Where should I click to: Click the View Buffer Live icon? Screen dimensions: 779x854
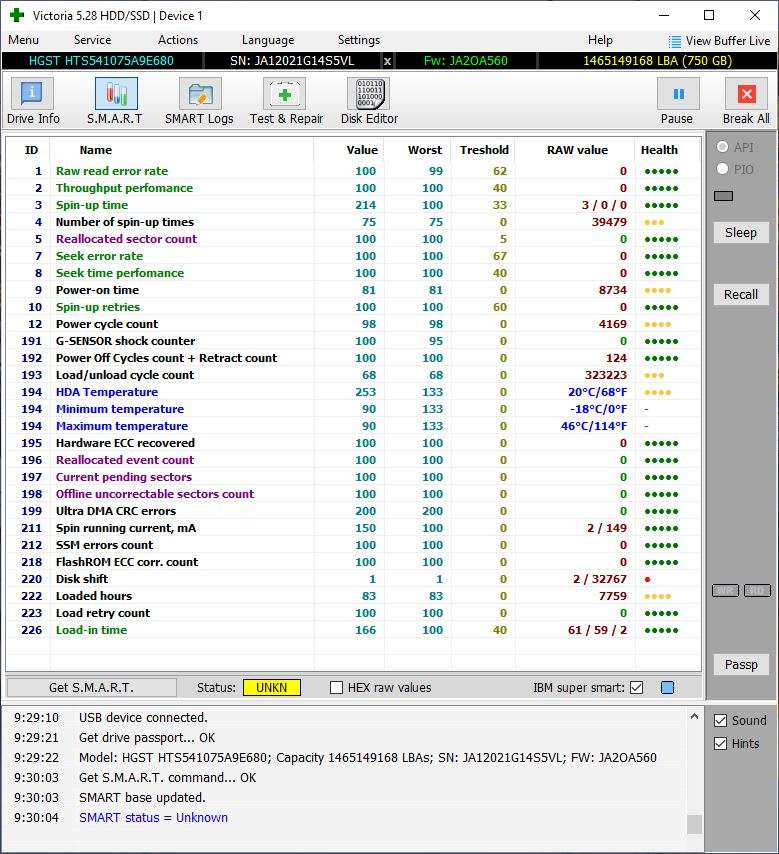point(674,41)
